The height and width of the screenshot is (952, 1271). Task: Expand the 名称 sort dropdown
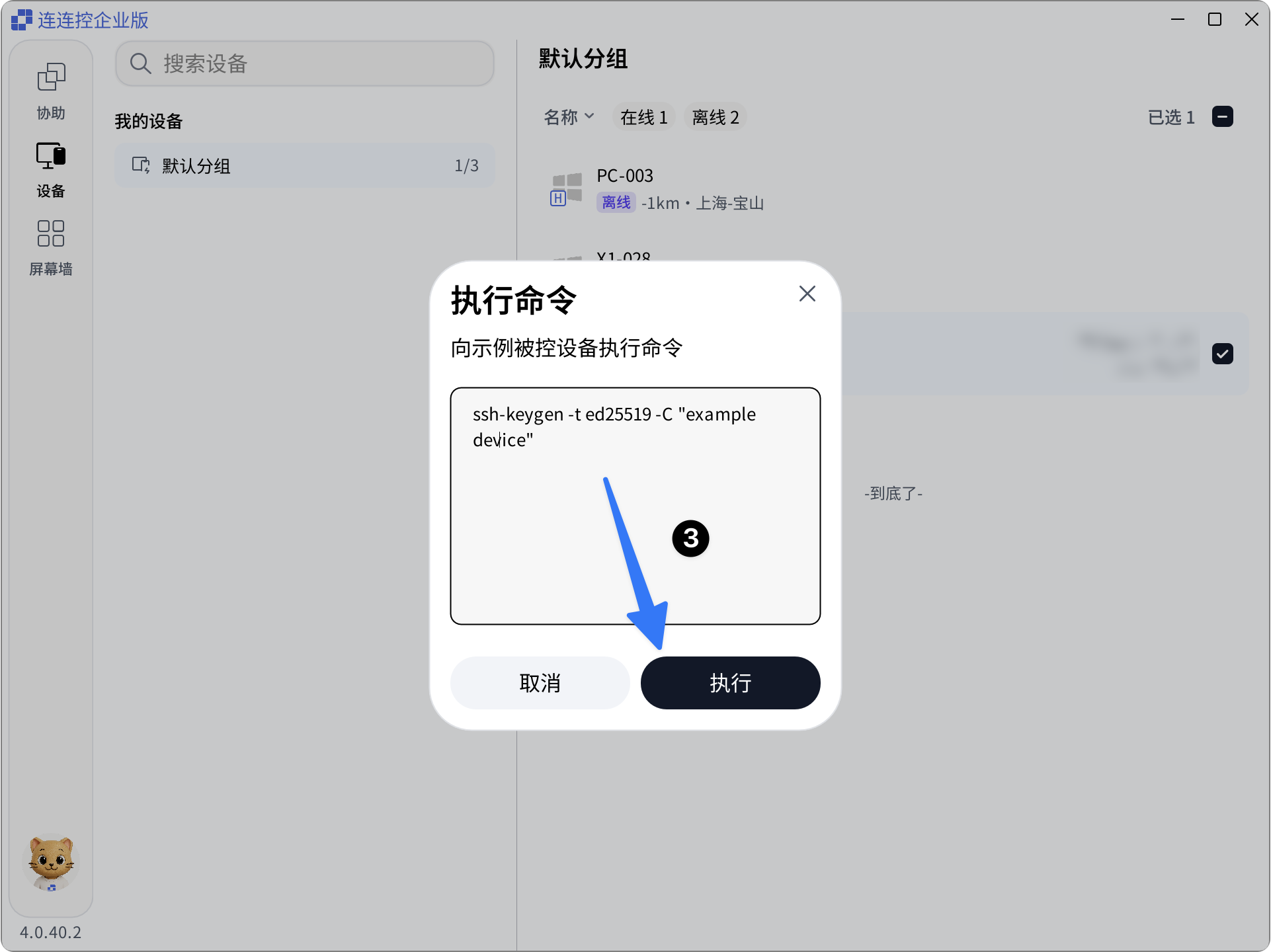[x=569, y=117]
